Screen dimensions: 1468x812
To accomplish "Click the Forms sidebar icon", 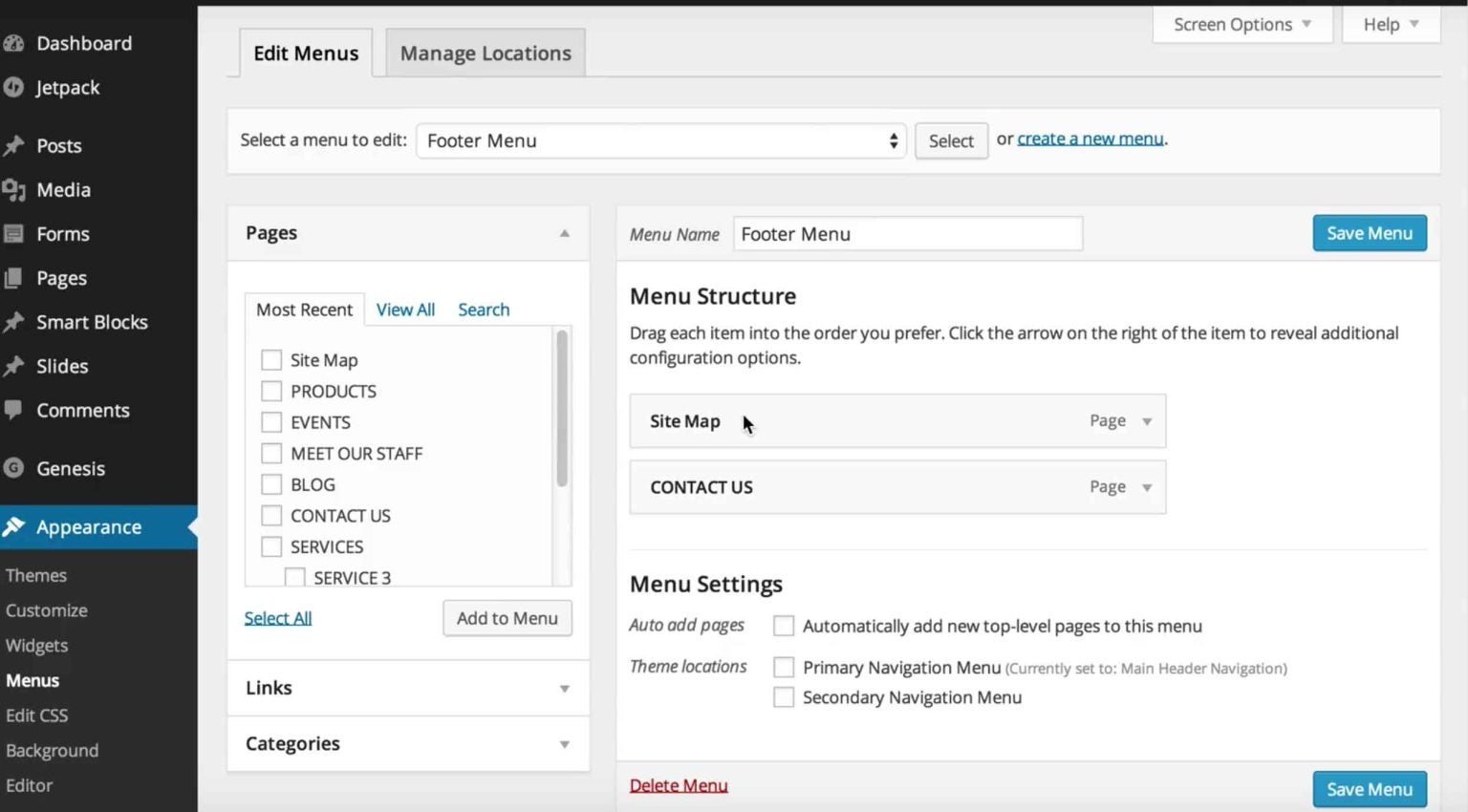I will coord(13,234).
